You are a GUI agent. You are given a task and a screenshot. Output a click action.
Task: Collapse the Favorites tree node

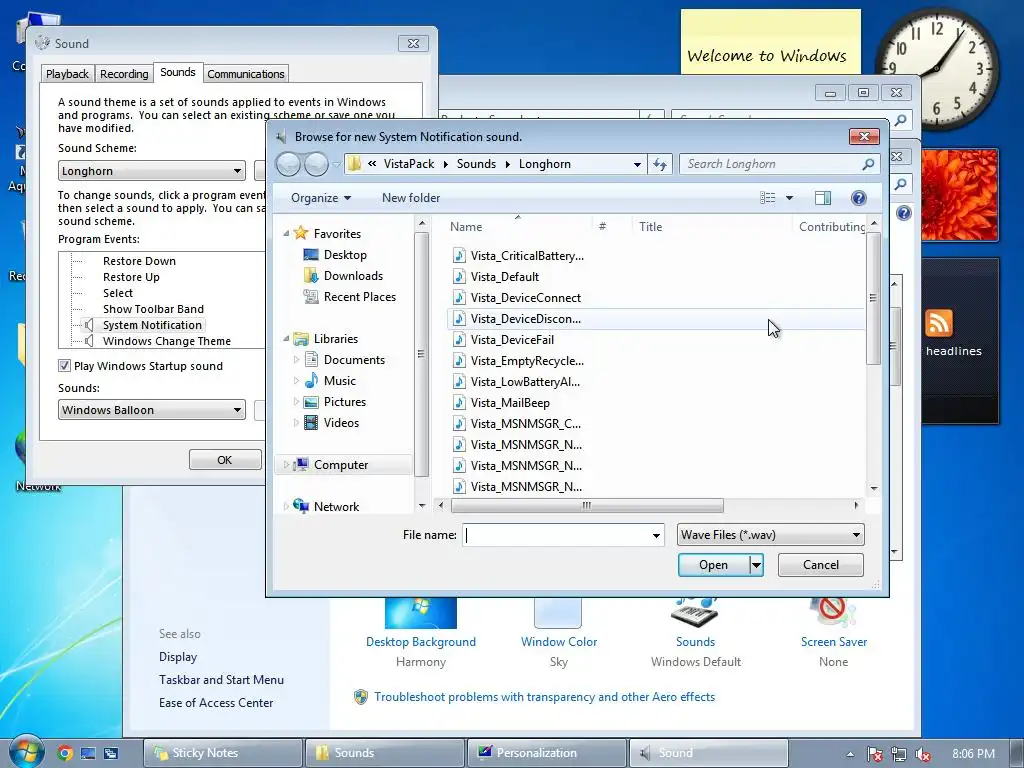286,233
